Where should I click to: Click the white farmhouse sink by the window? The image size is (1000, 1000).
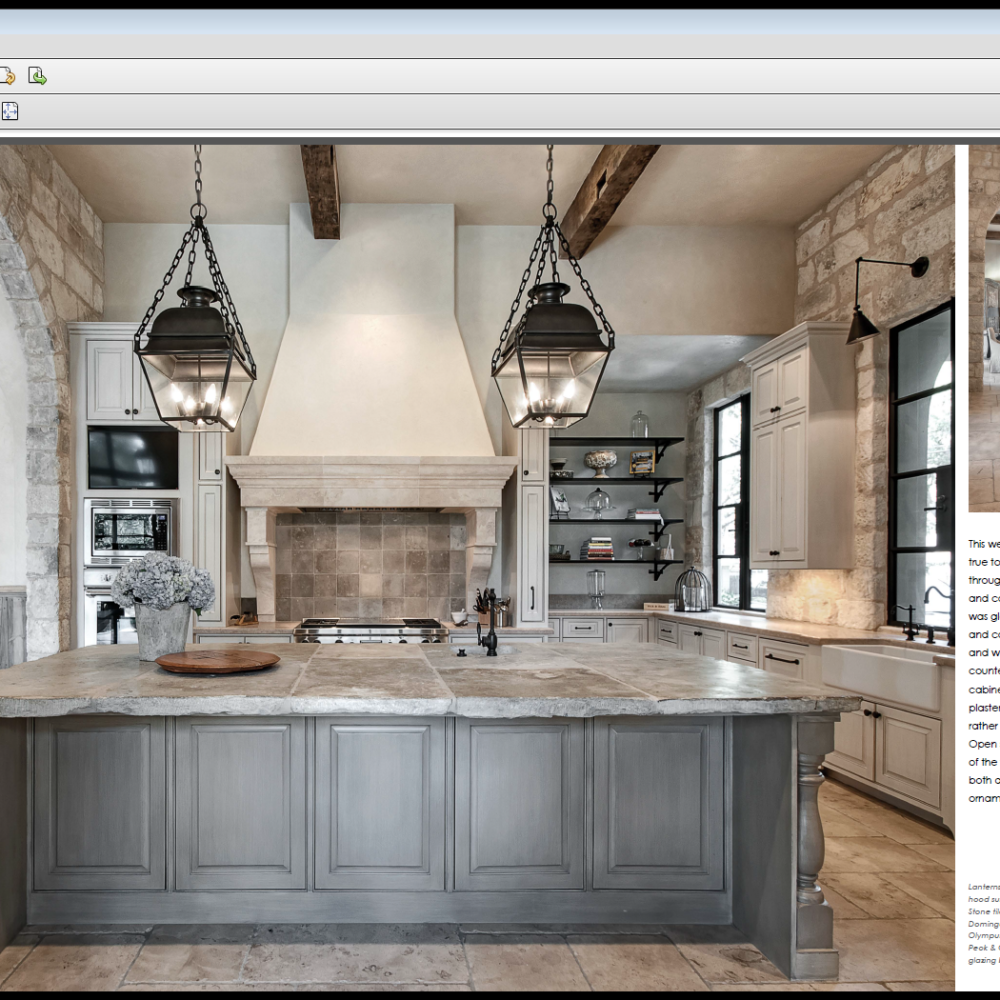(880, 673)
